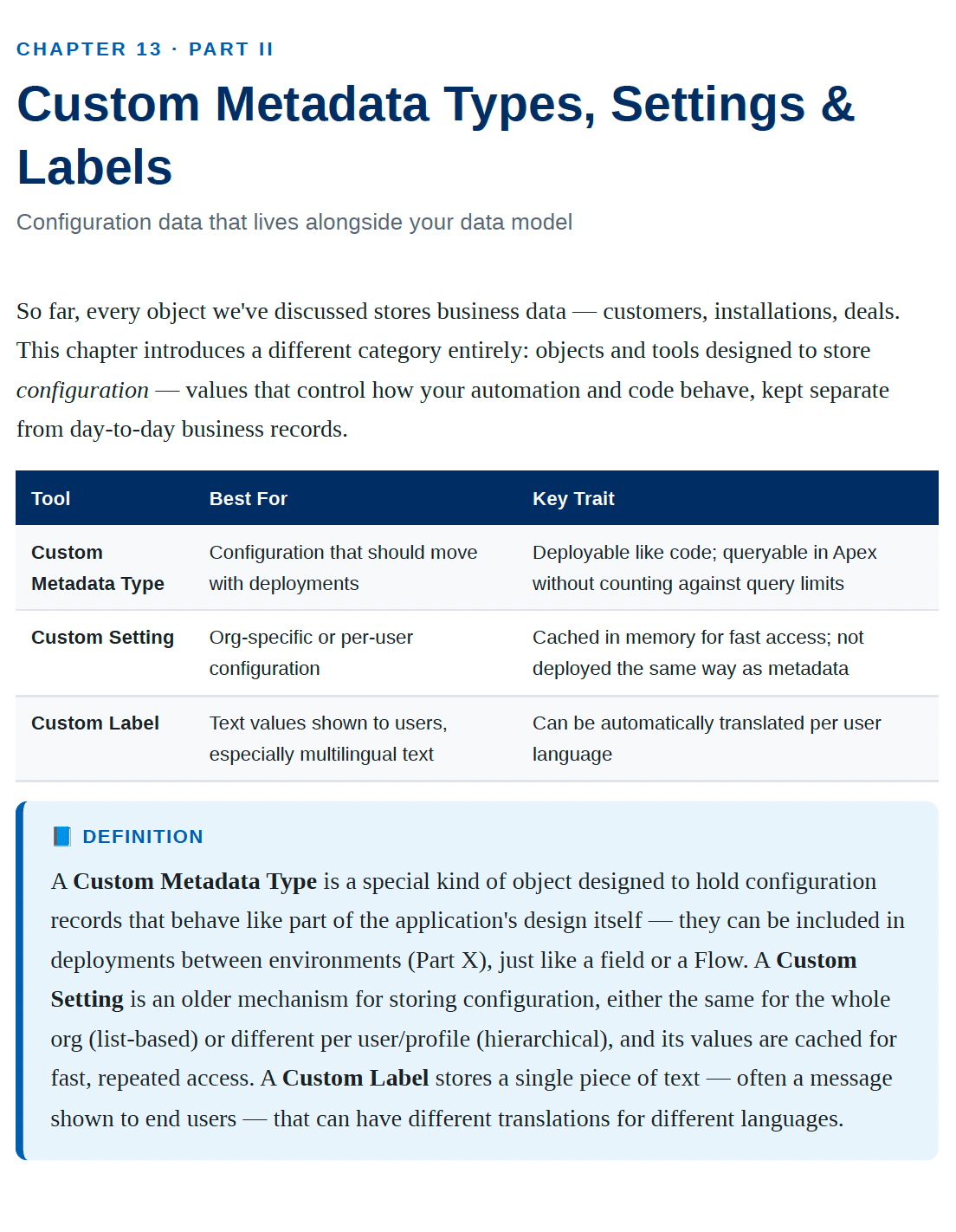
Task: Click the Key Trait column header
Action: click(573, 498)
